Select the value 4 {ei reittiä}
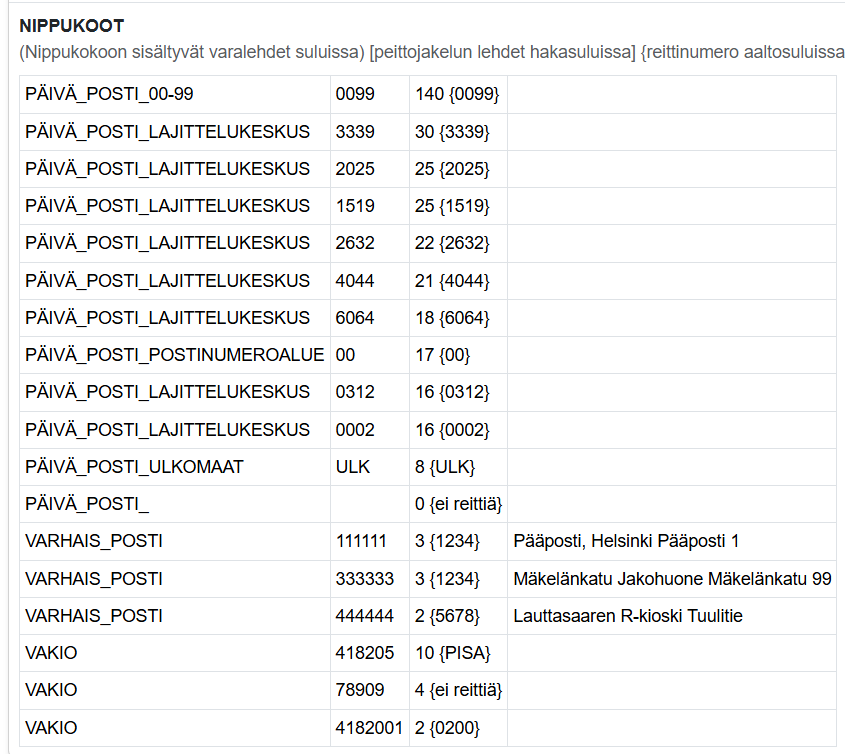The height and width of the screenshot is (754, 845). (459, 690)
